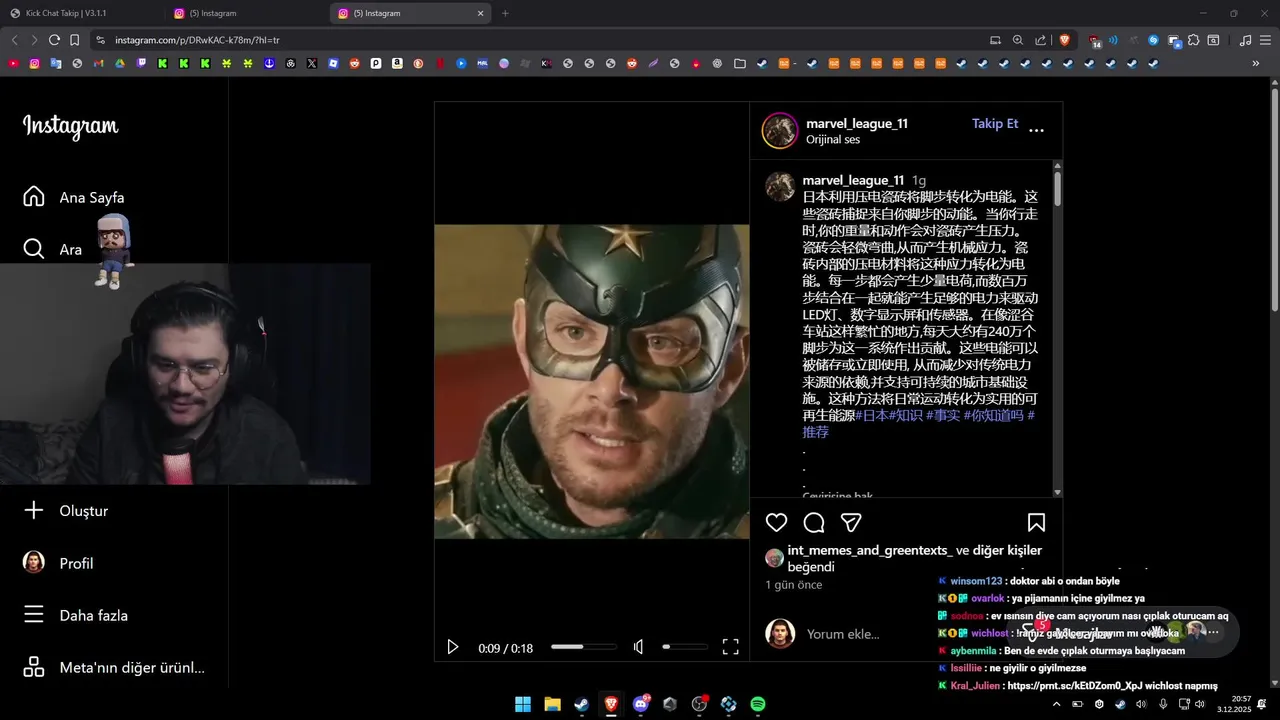This screenshot has width=1280, height=720.
Task: Open marvel_league_11 profile from post header
Action: point(857,124)
